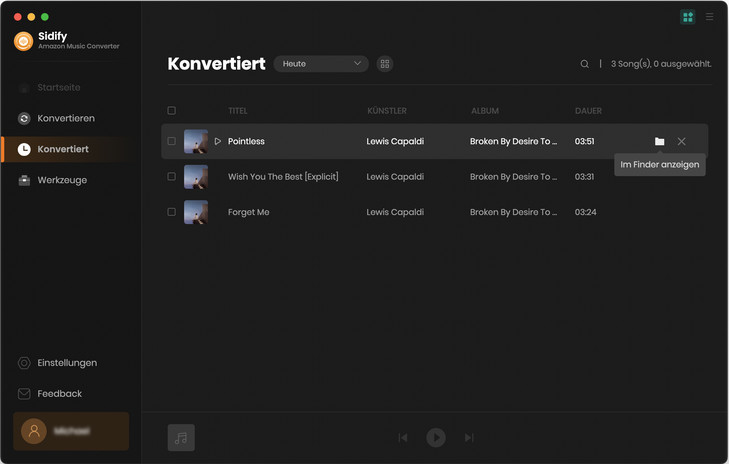Click the music note placeholder in player
This screenshot has width=729, height=464.
[x=181, y=437]
